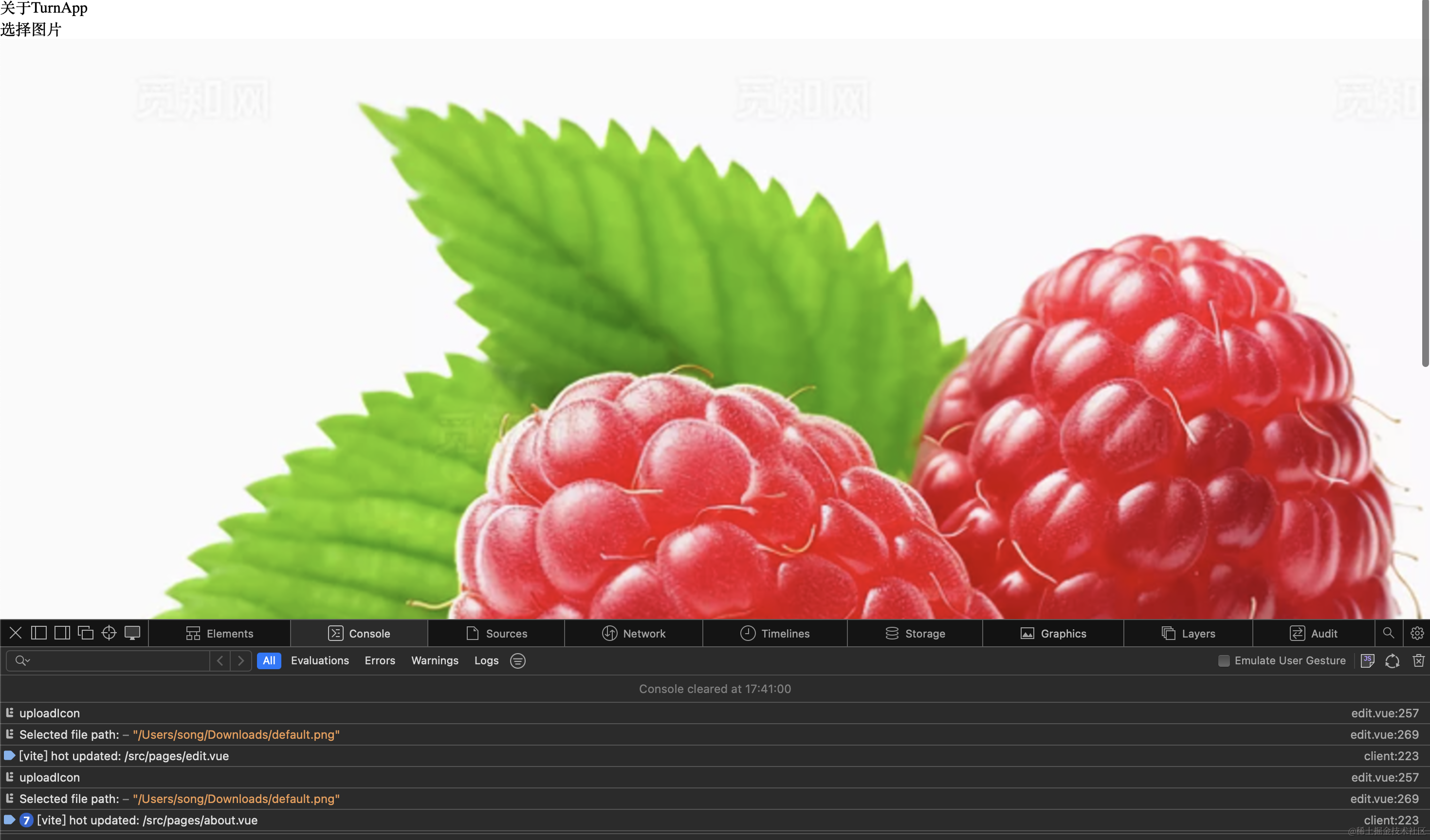The height and width of the screenshot is (840, 1430).
Task: Toggle the Errors filter in console
Action: (380, 660)
